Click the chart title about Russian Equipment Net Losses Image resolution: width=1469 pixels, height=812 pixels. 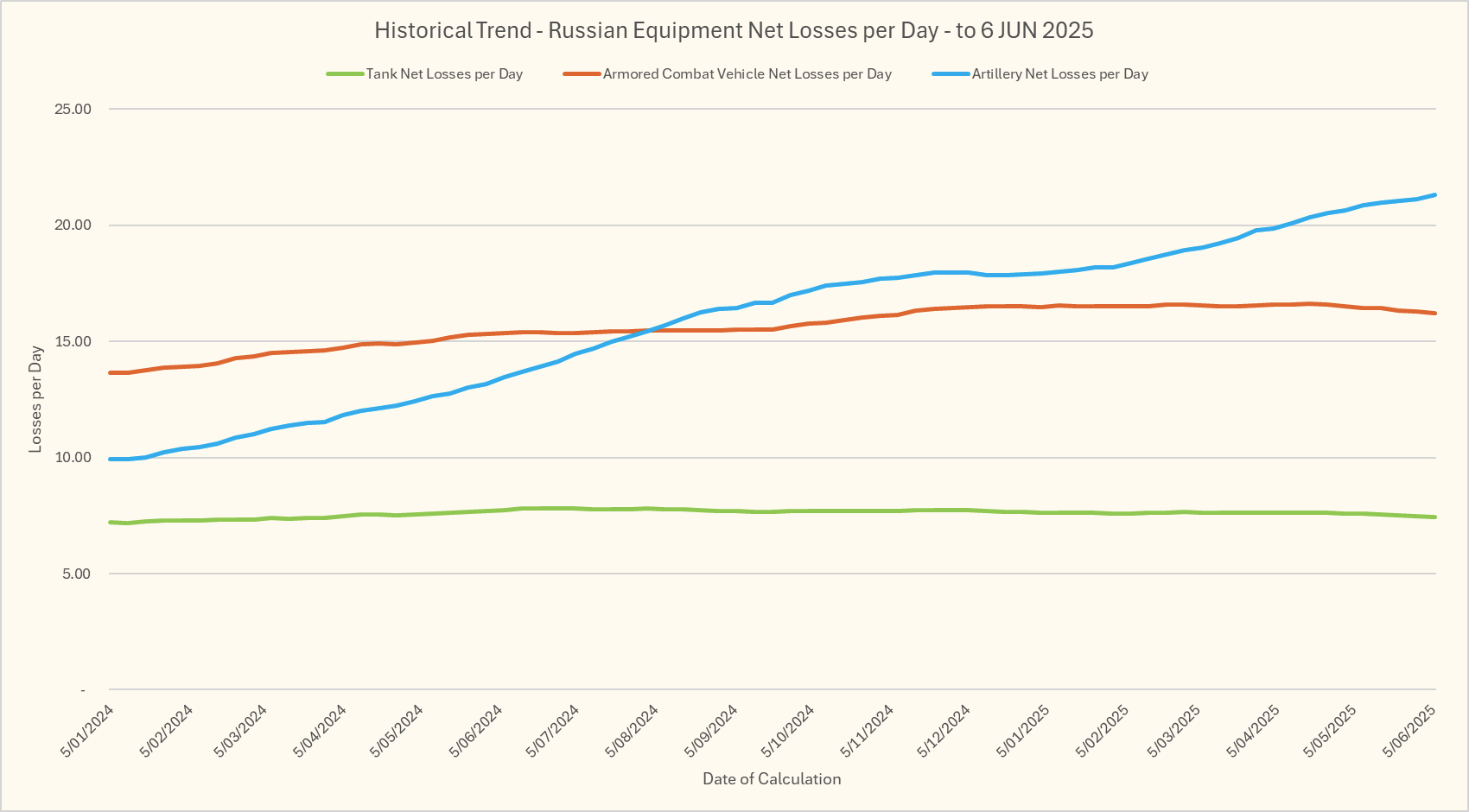tap(734, 30)
